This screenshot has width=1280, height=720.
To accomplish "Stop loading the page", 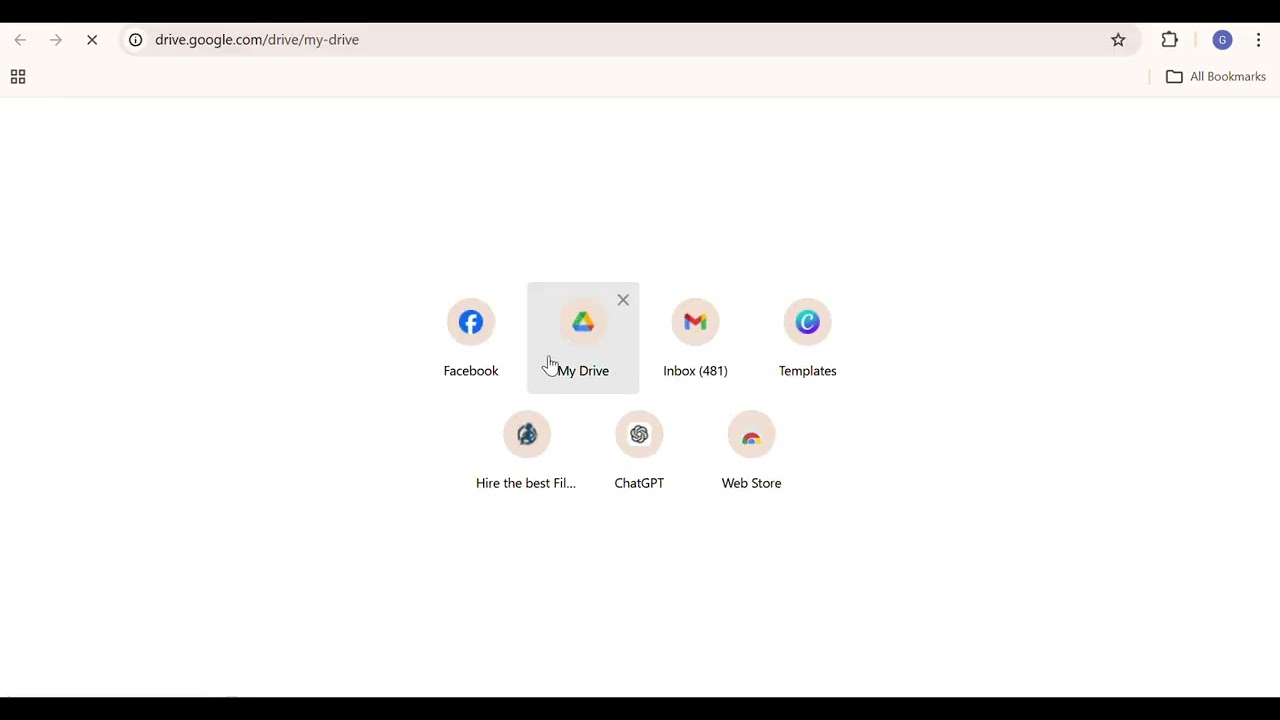I will point(92,40).
